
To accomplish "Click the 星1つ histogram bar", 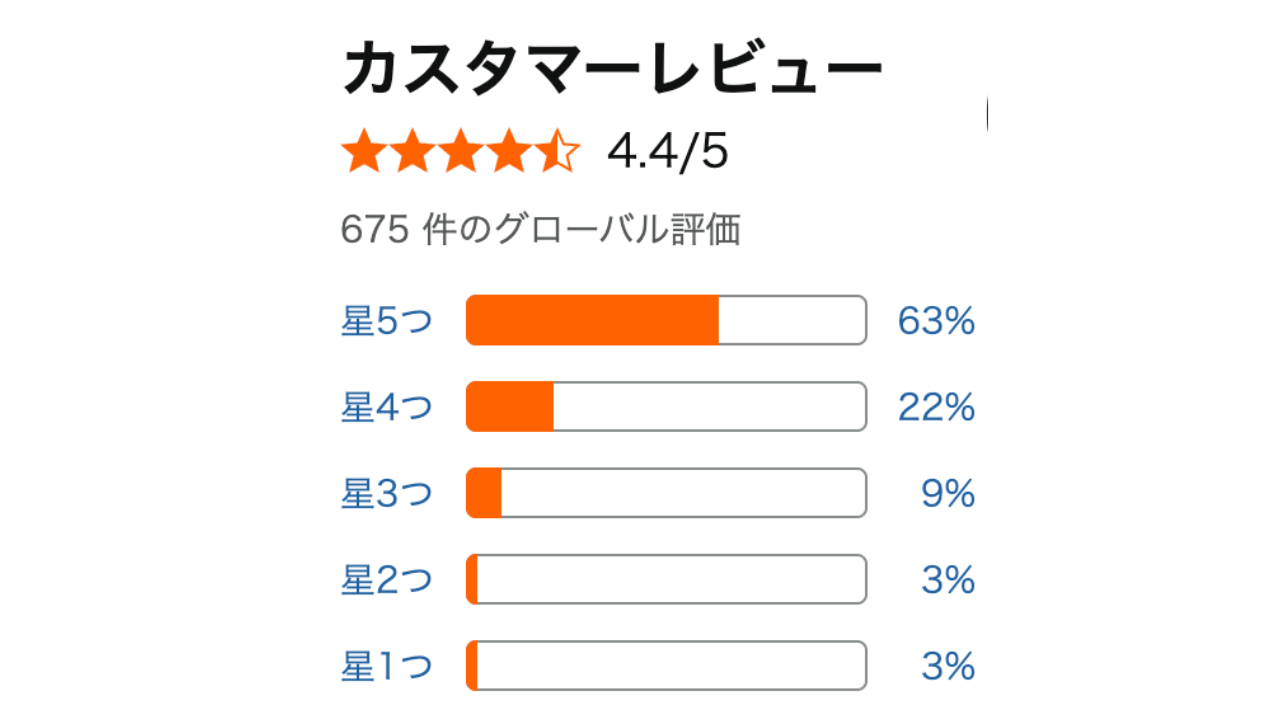I will coord(666,665).
